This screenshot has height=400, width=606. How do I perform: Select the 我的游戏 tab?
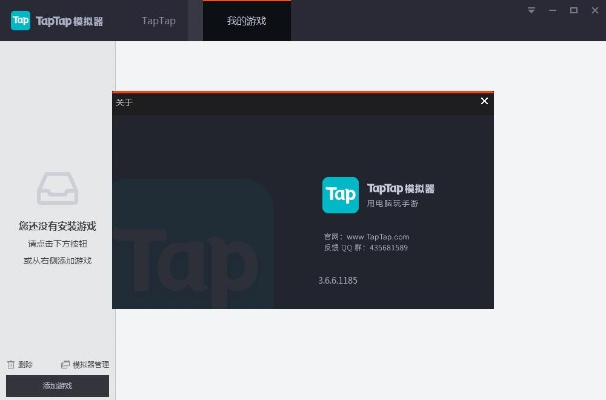pos(247,20)
